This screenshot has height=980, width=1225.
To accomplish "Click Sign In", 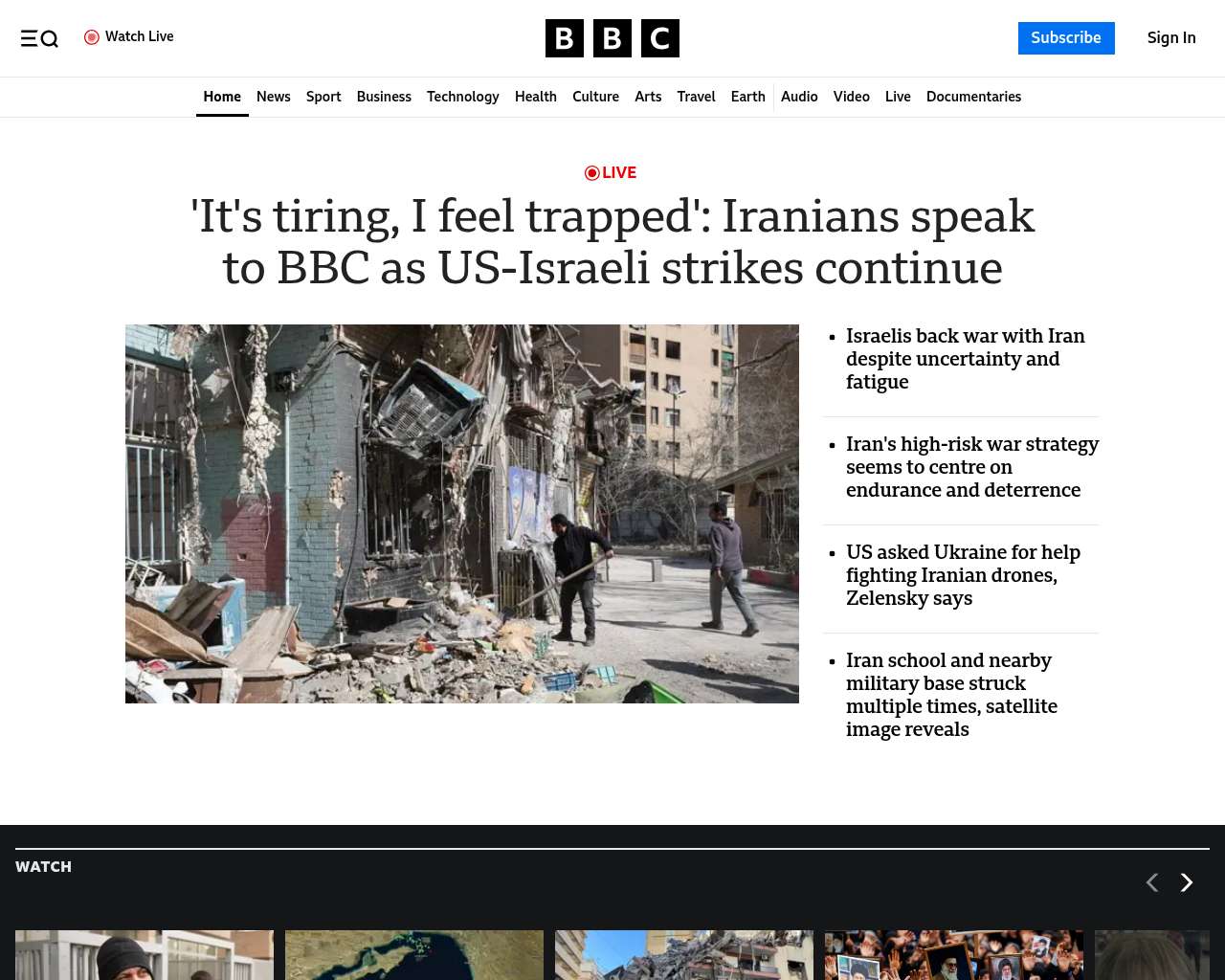I will tap(1171, 38).
